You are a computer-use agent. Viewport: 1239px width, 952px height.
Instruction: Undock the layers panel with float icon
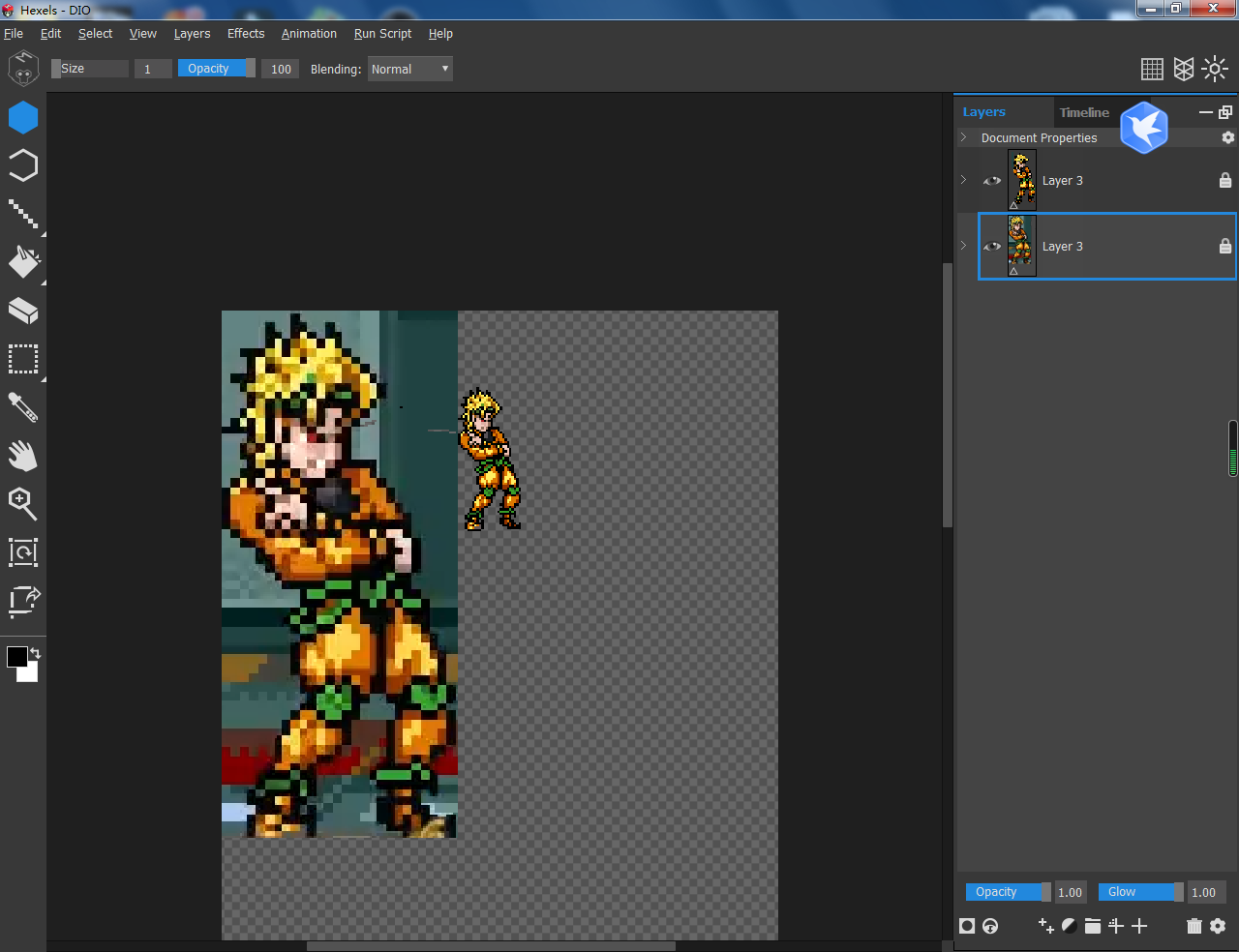pos(1225,112)
